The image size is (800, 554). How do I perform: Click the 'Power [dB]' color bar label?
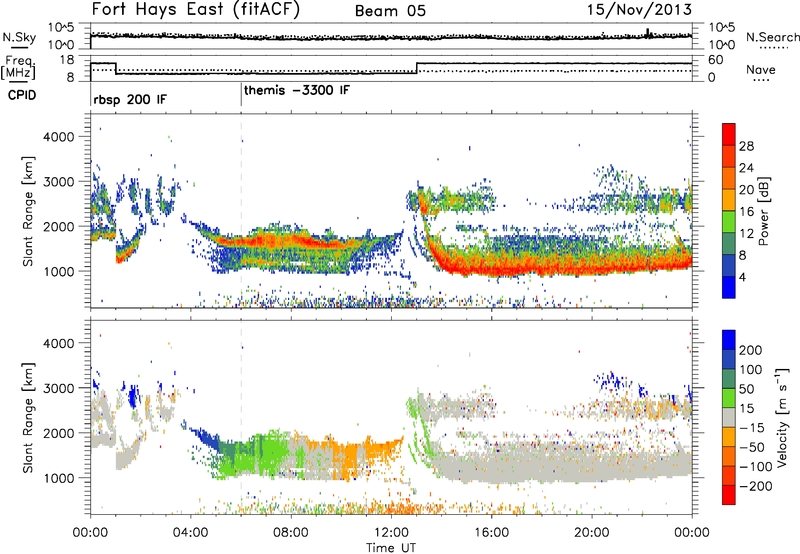764,211
